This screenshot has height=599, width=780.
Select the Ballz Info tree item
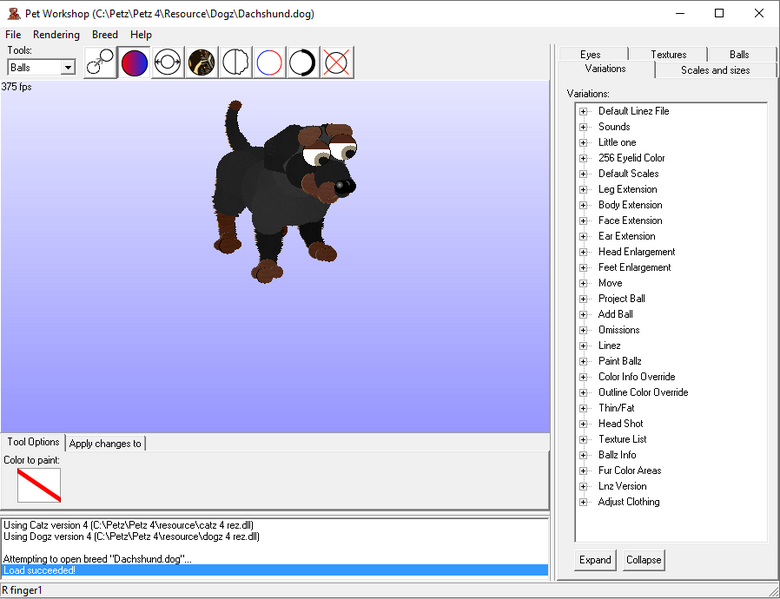click(617, 455)
